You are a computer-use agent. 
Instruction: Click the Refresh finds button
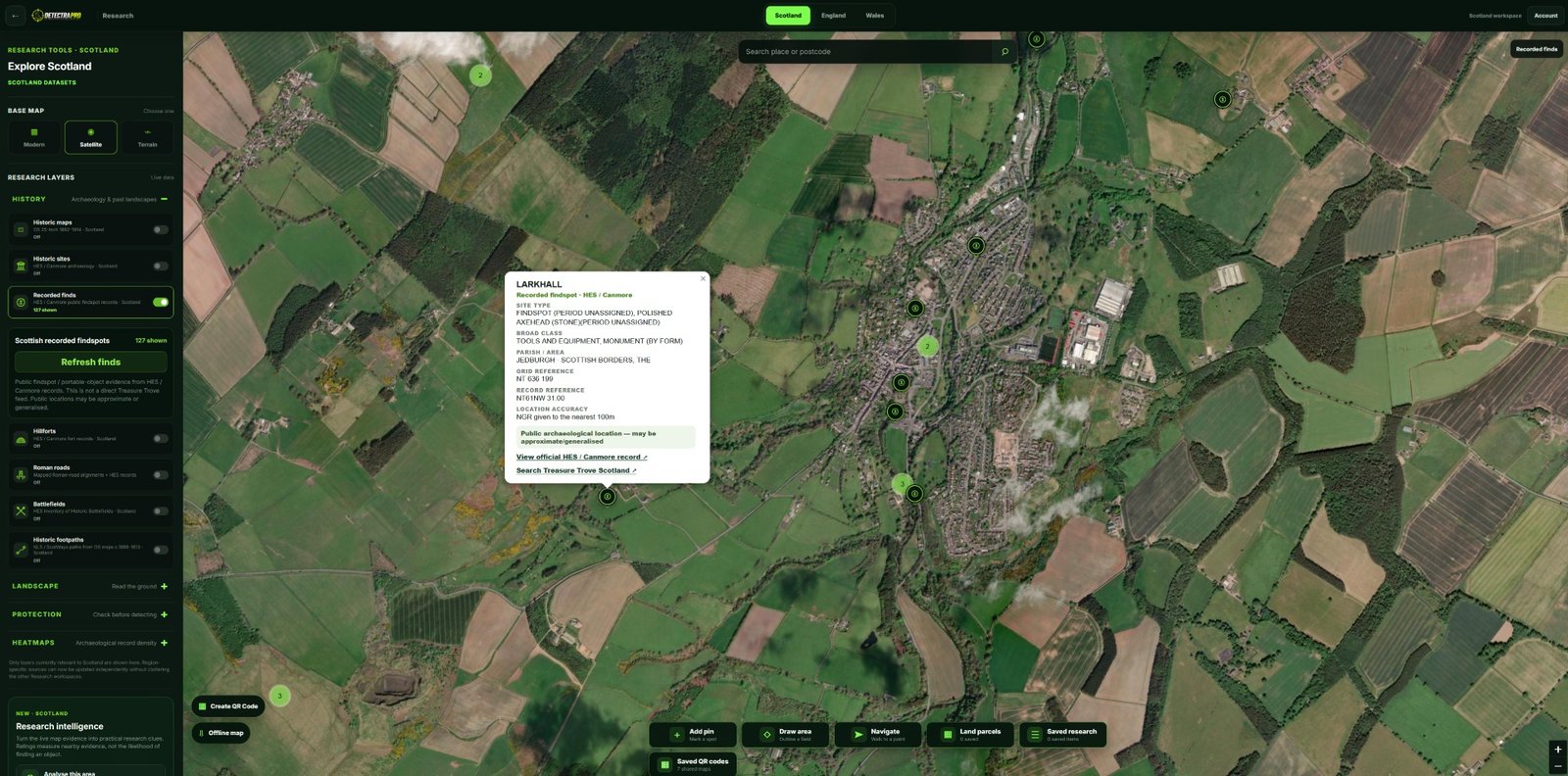tap(90, 363)
